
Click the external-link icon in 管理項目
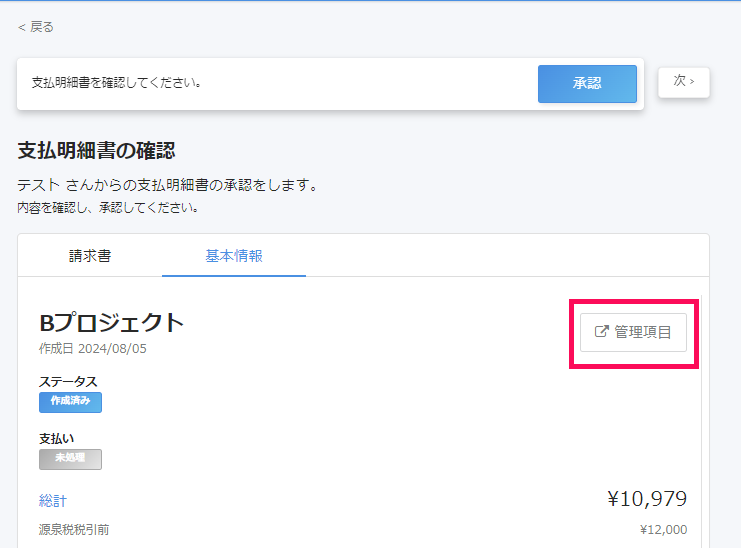[601, 331]
